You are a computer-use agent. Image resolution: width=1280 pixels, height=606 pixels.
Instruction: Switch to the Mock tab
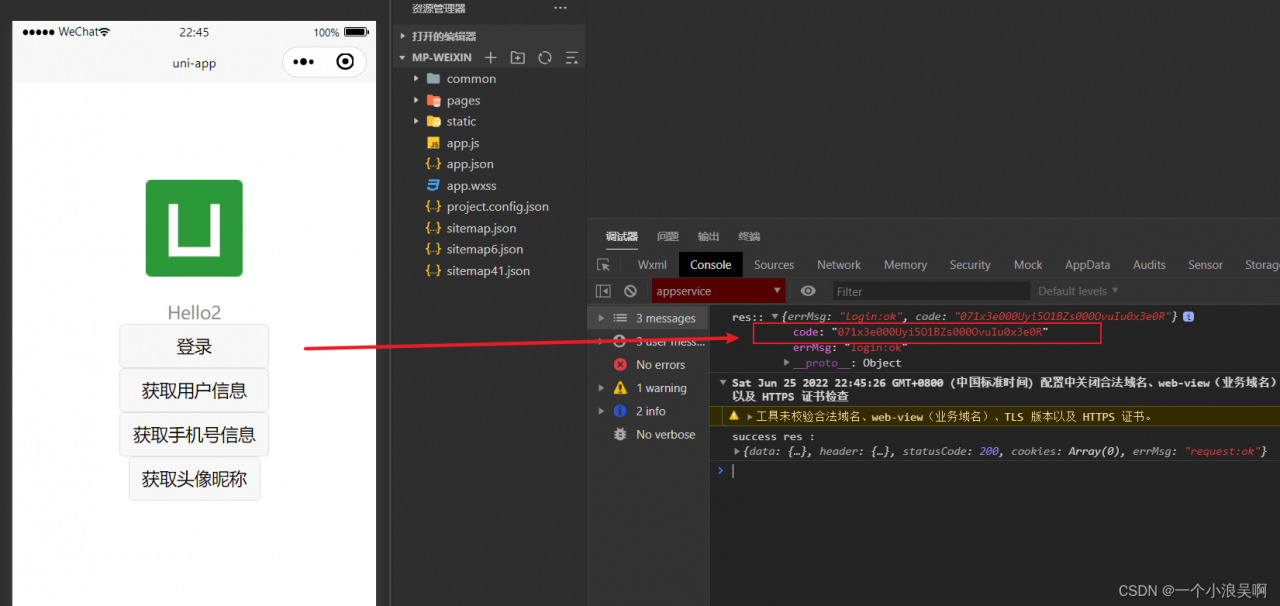click(1028, 265)
